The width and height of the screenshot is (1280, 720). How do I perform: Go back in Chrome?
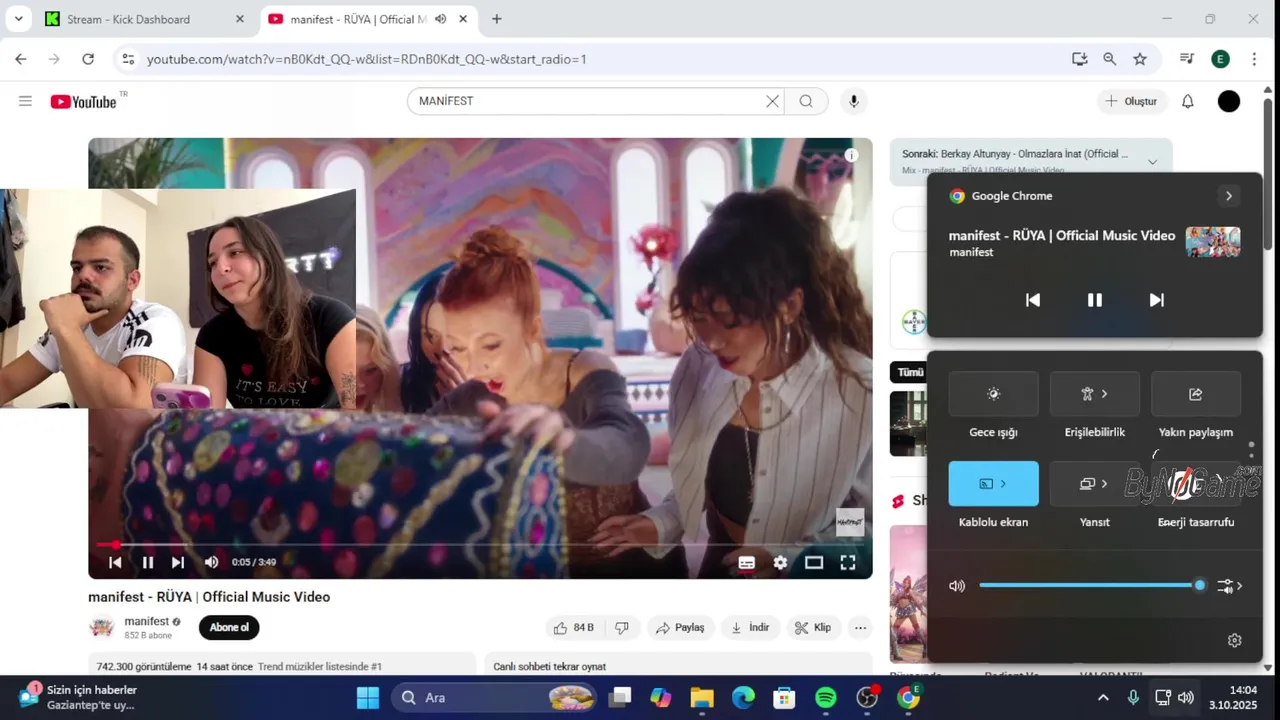20,59
